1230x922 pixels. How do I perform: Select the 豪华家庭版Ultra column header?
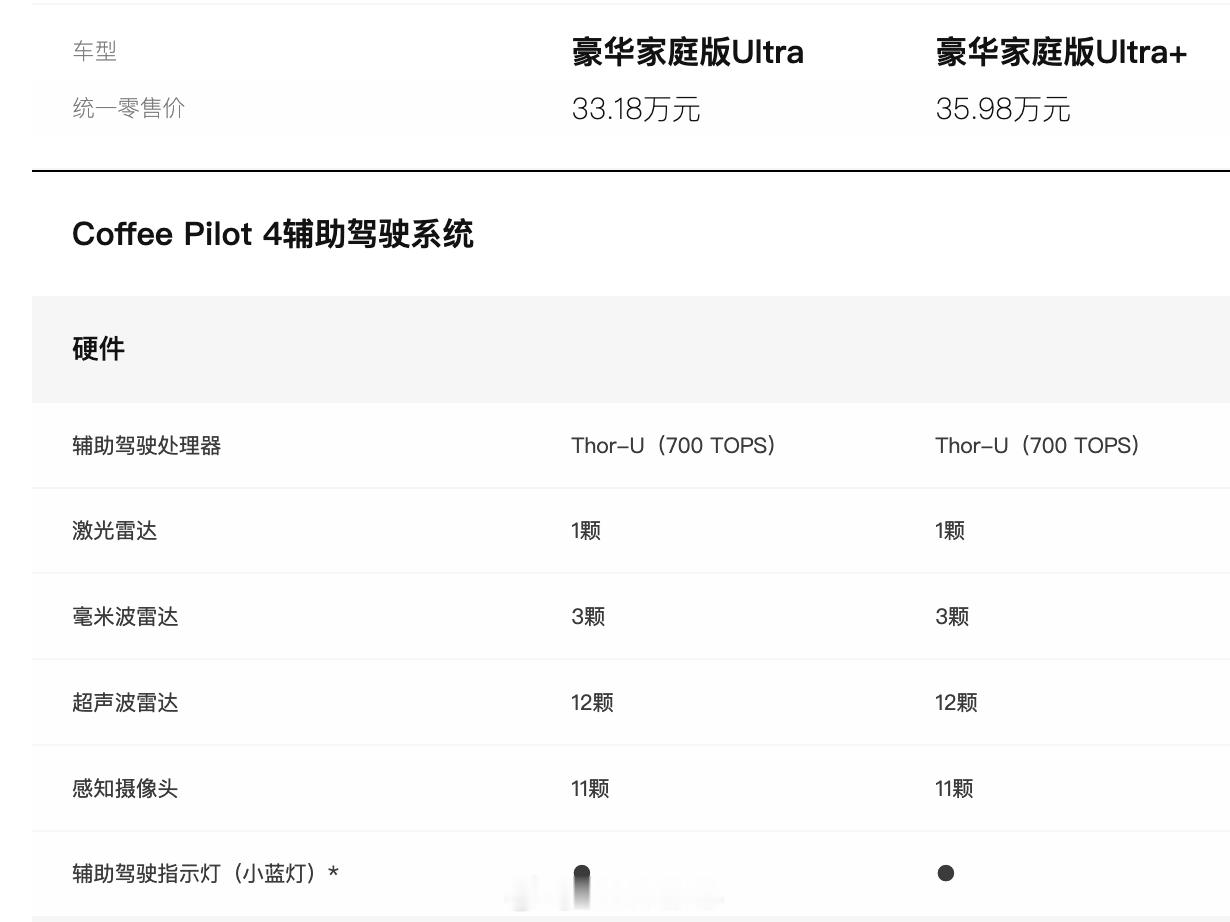tap(688, 52)
